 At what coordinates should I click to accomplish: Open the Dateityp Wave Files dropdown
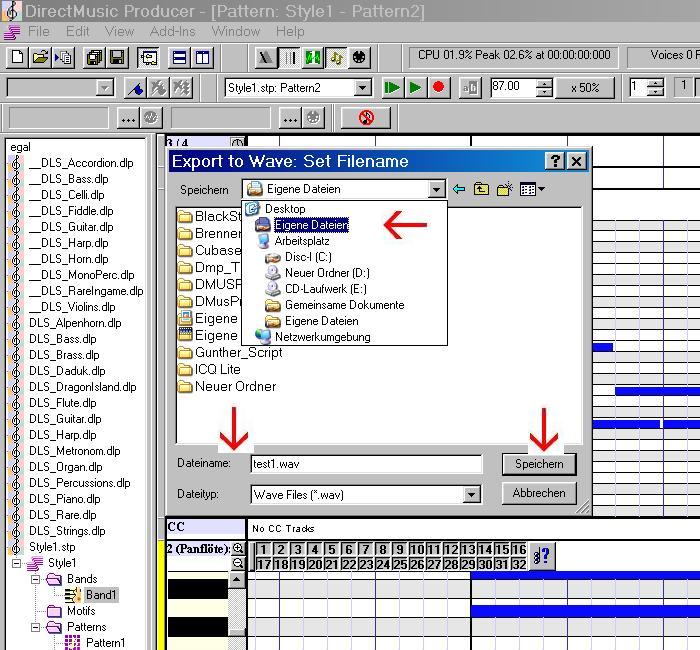point(471,494)
